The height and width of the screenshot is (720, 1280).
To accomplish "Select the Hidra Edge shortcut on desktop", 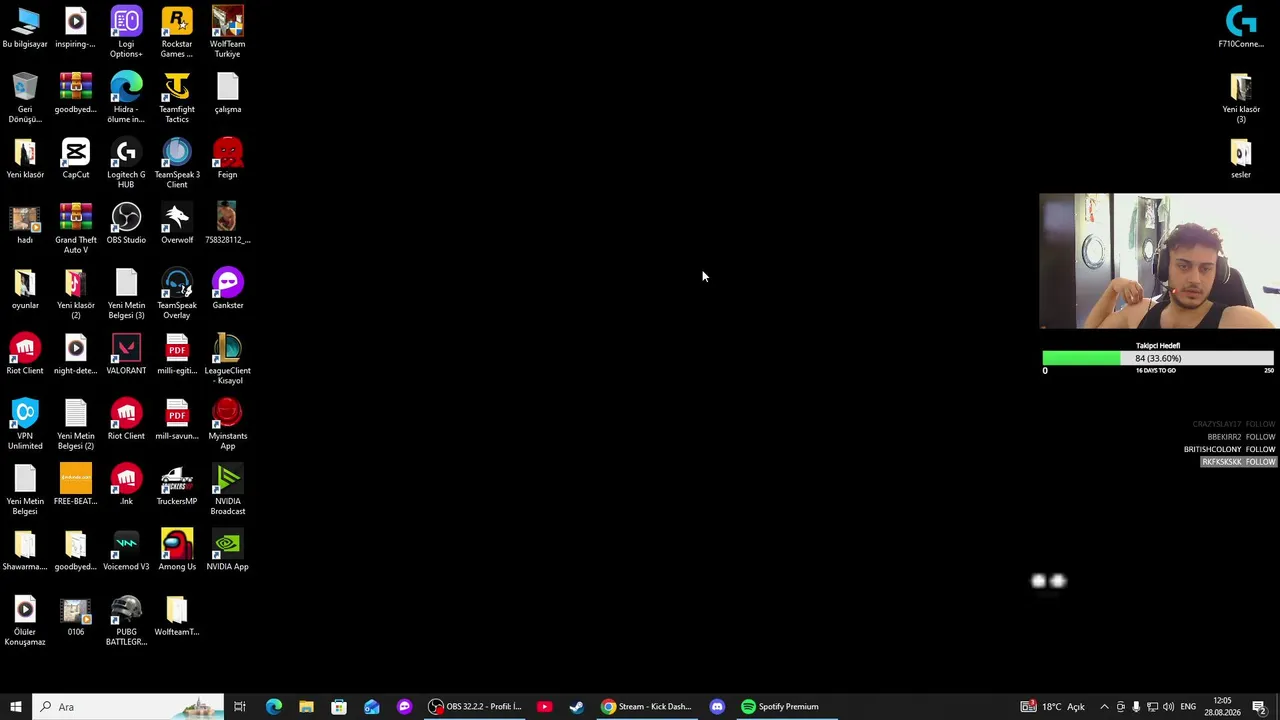I will tap(126, 98).
